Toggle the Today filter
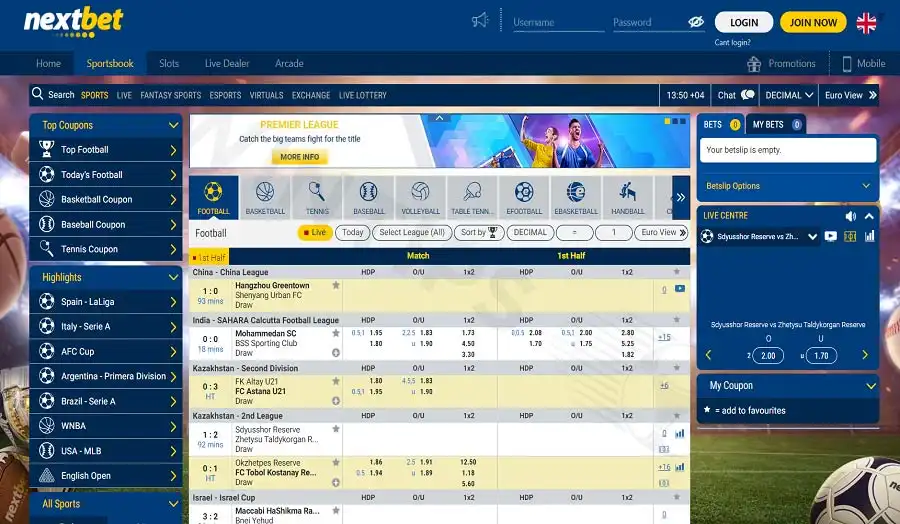900x524 pixels. tap(352, 232)
